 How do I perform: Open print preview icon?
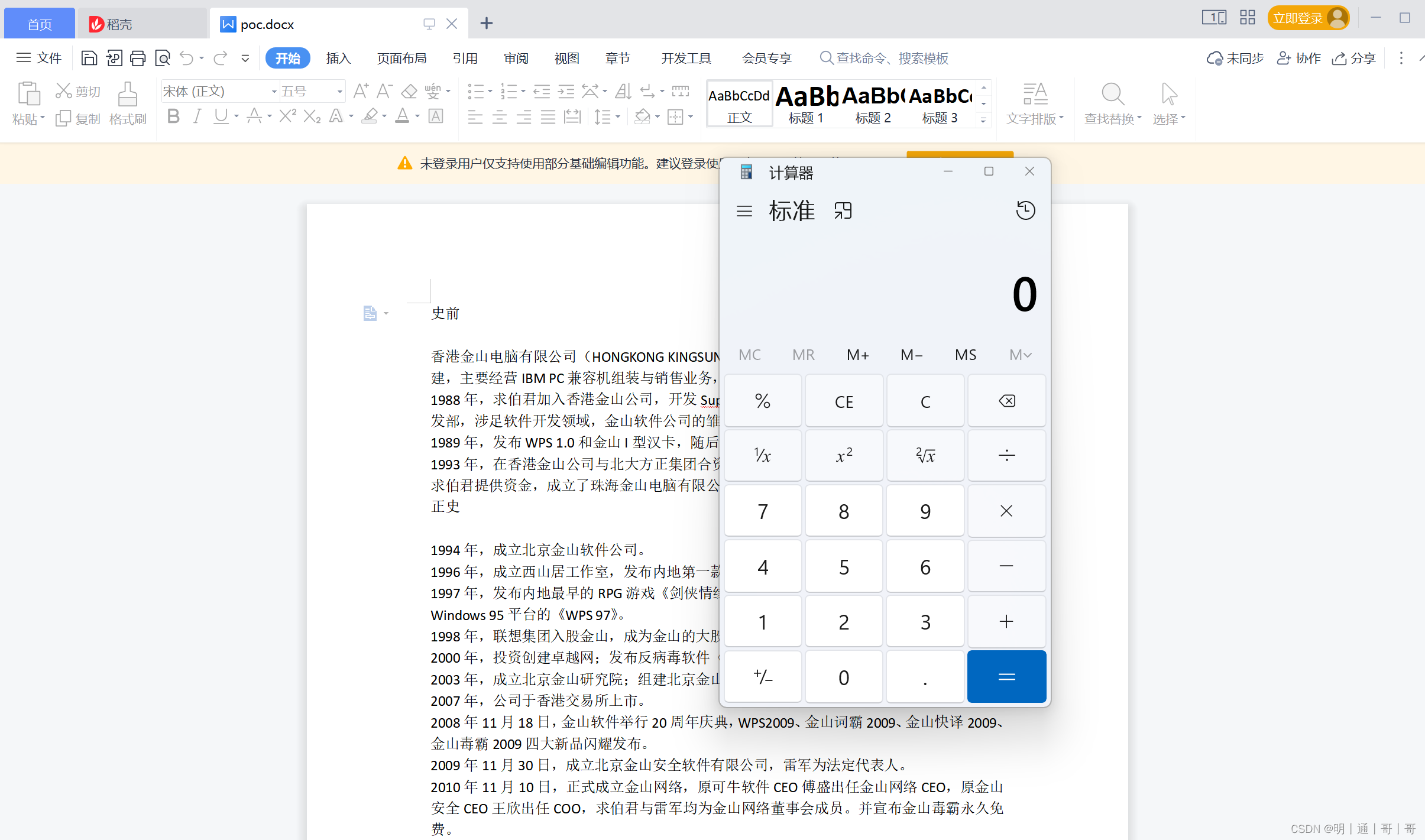click(162, 58)
